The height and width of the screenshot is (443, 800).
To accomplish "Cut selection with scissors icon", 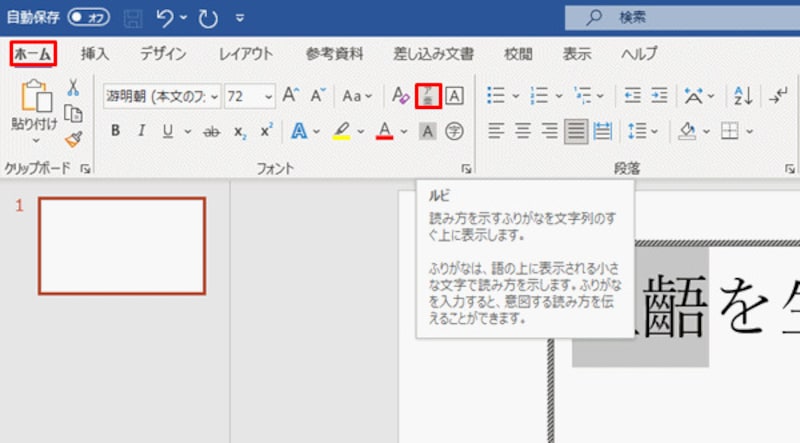I will tap(73, 88).
